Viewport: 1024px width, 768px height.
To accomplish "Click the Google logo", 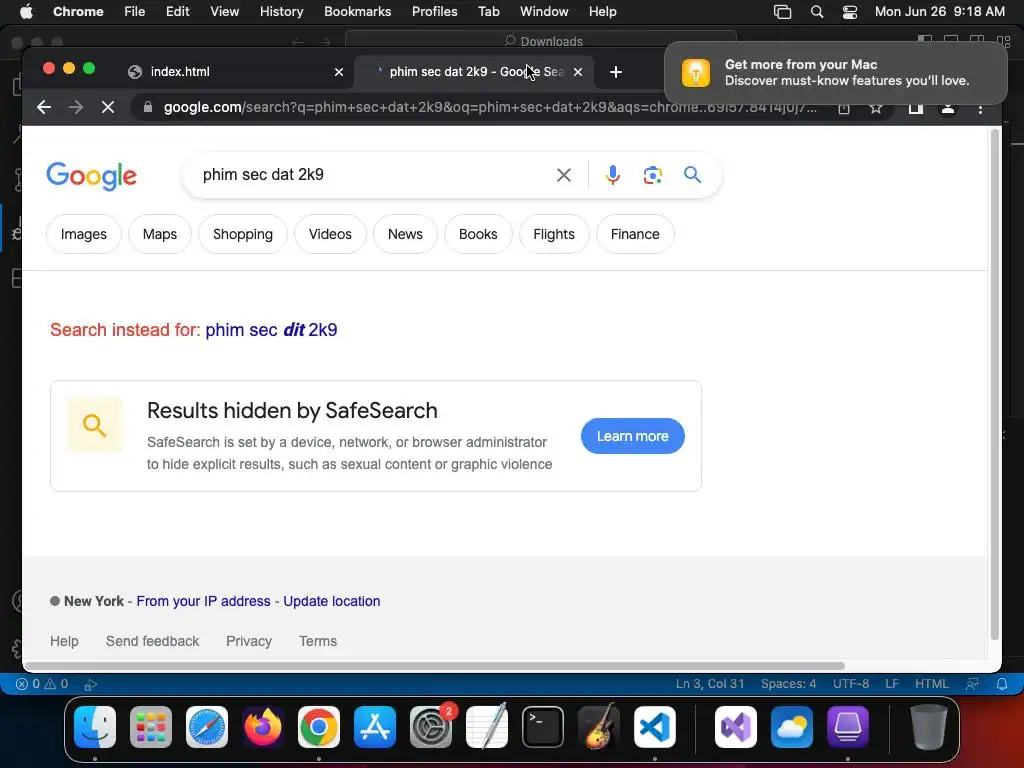I will 91,176.
